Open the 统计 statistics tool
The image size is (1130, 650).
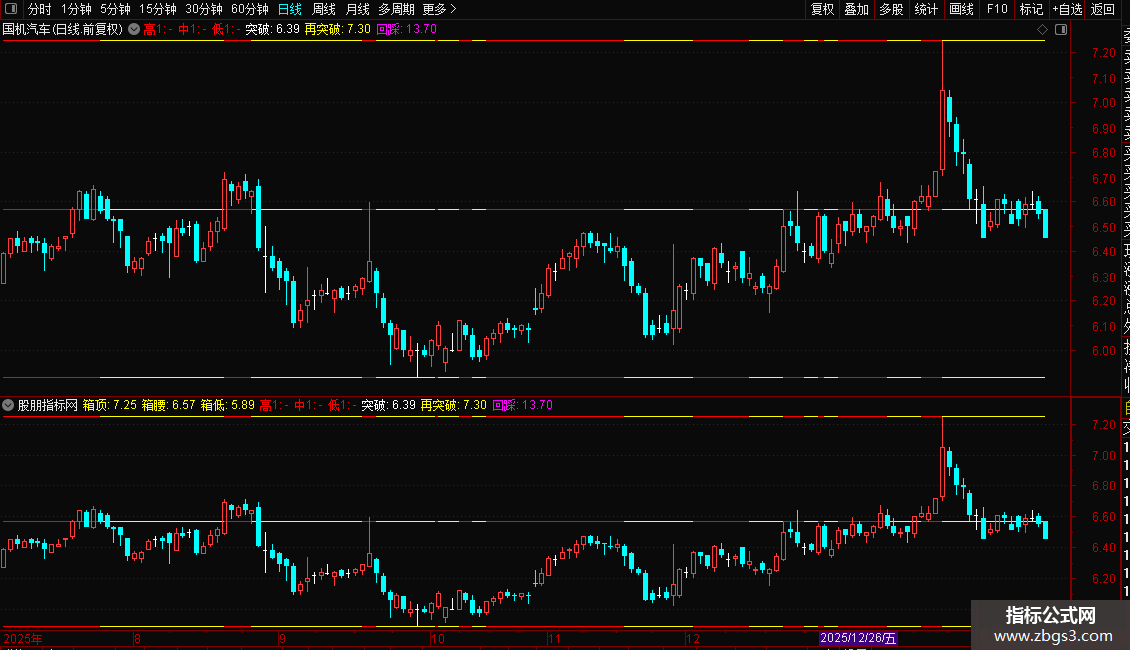926,9
